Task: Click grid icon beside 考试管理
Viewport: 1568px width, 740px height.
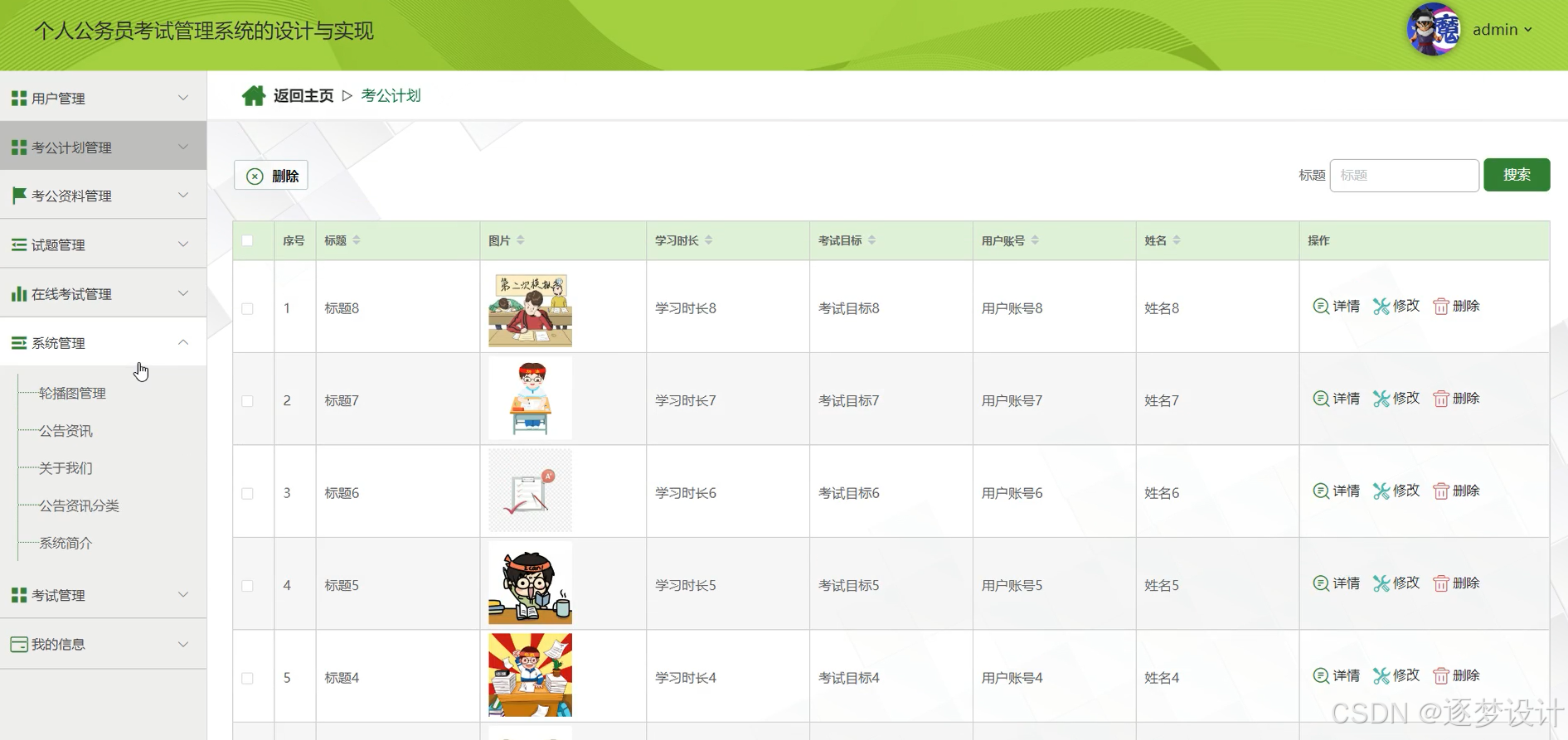Action: click(19, 595)
